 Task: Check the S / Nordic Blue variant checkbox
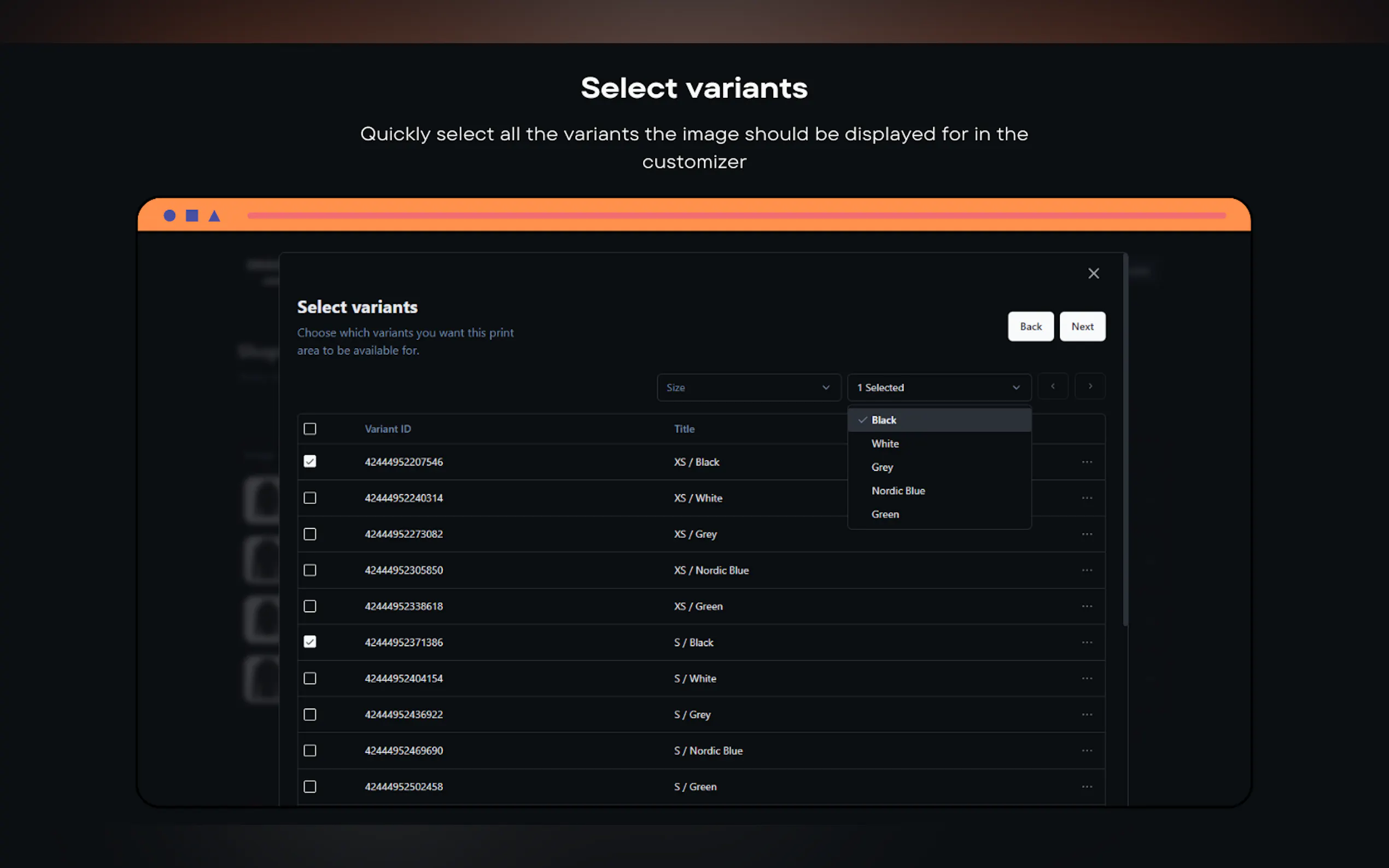pyautogui.click(x=310, y=750)
